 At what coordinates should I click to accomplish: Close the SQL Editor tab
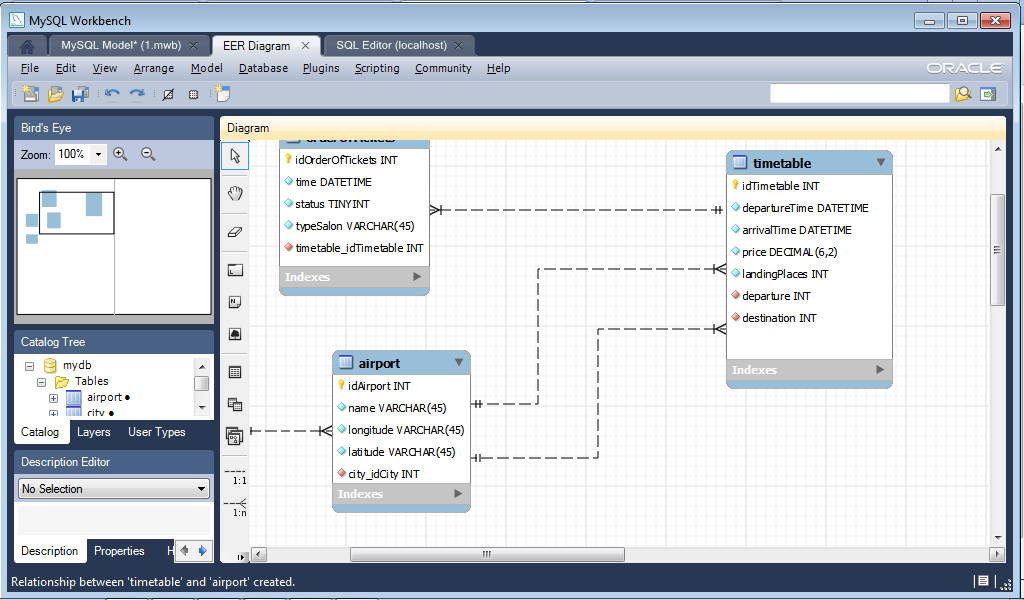[x=458, y=46]
